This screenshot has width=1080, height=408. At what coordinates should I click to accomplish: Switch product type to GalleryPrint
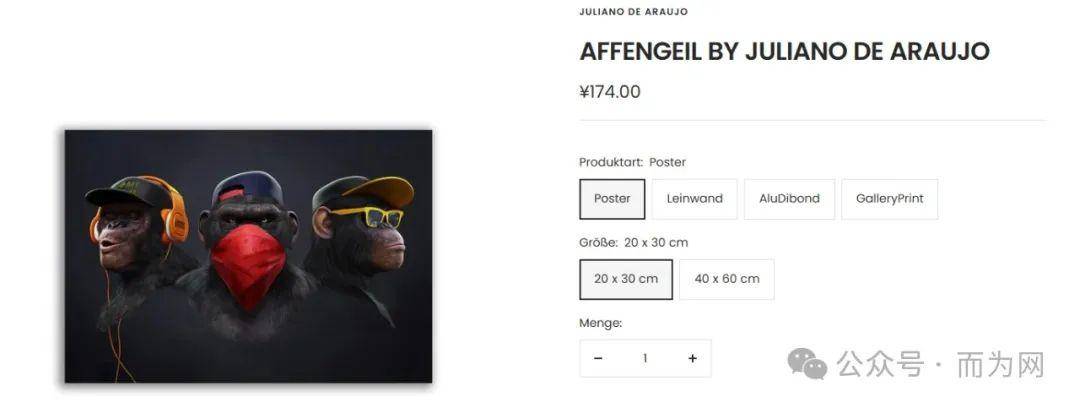(x=889, y=199)
